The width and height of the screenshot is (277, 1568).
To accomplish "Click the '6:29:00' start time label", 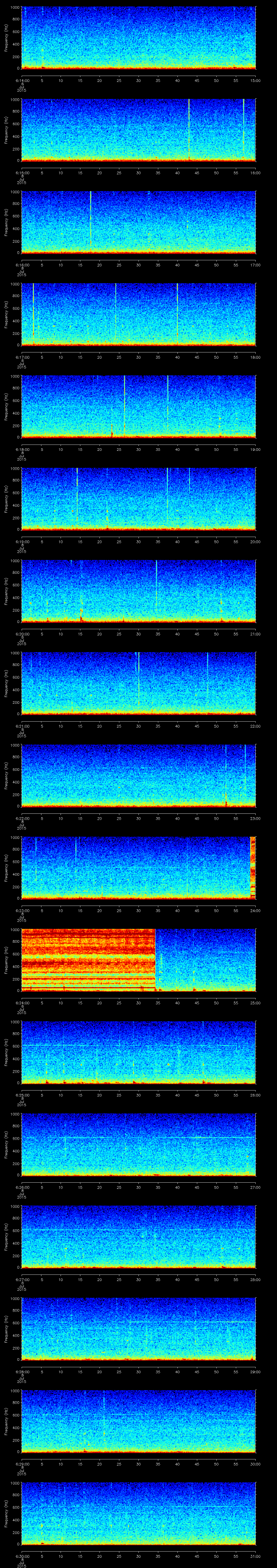I will (x=22, y=1464).
